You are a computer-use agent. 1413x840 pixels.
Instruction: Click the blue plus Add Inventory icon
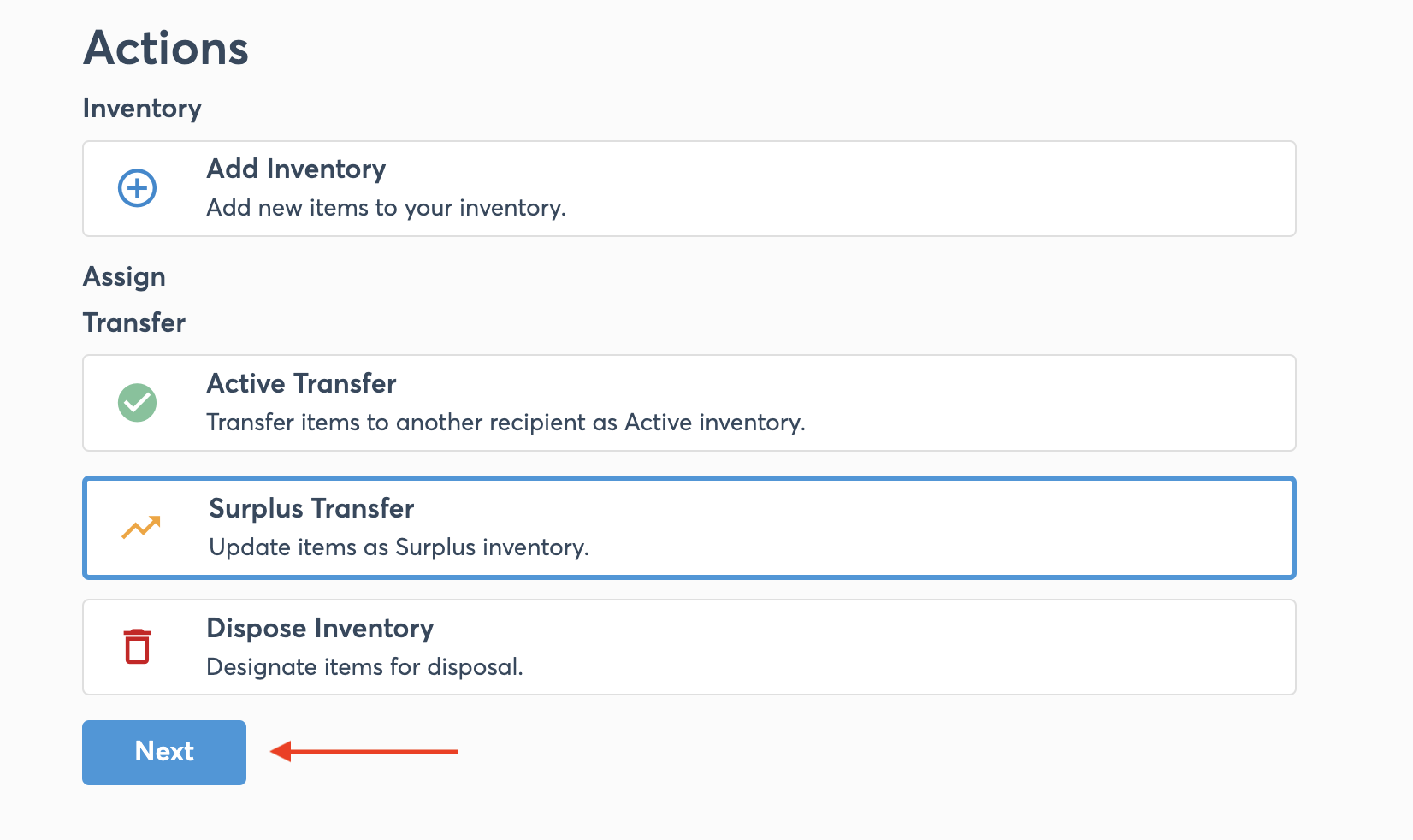pyautogui.click(x=137, y=188)
